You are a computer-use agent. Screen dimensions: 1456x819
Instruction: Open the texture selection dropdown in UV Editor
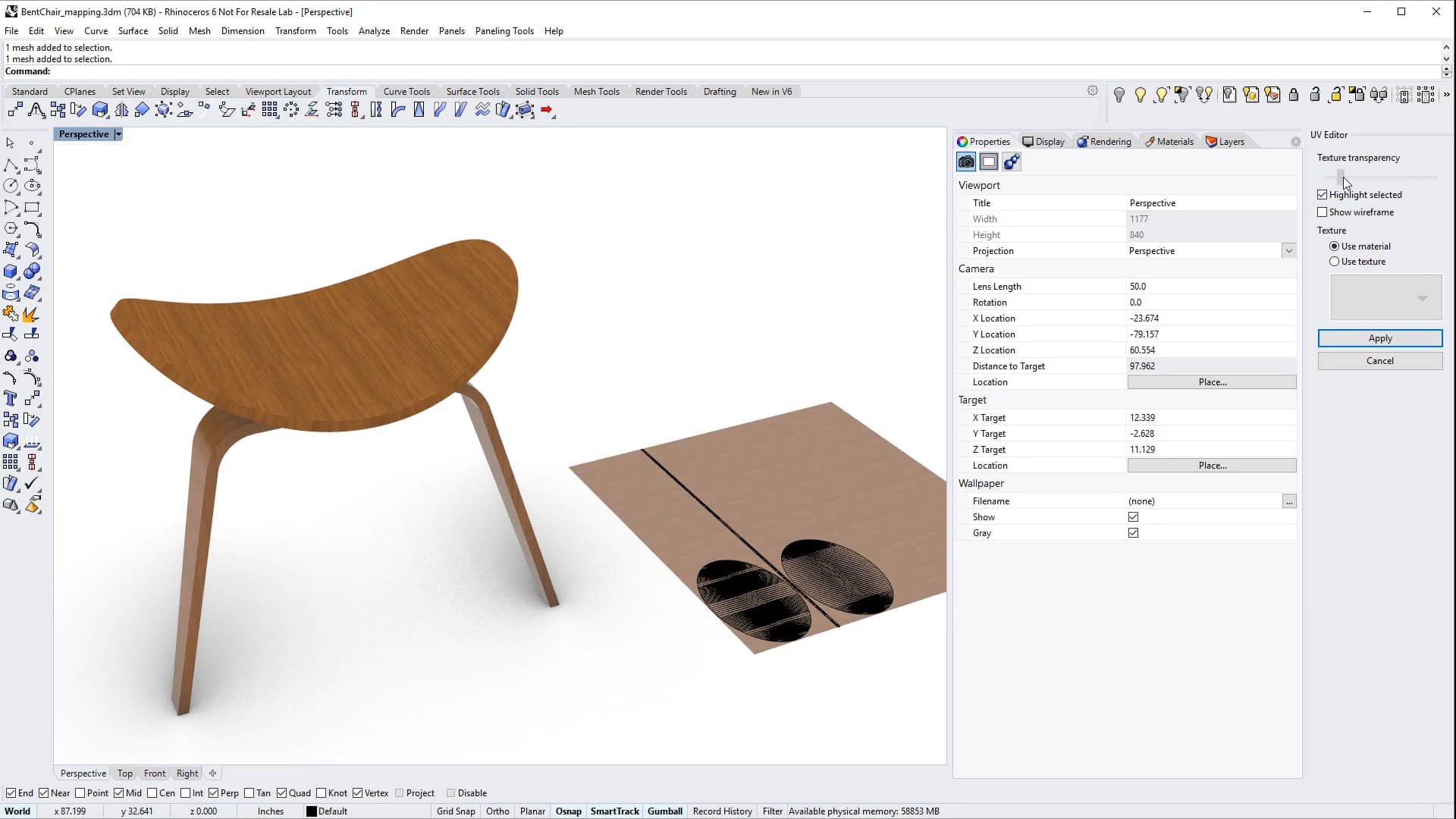pos(1423,298)
